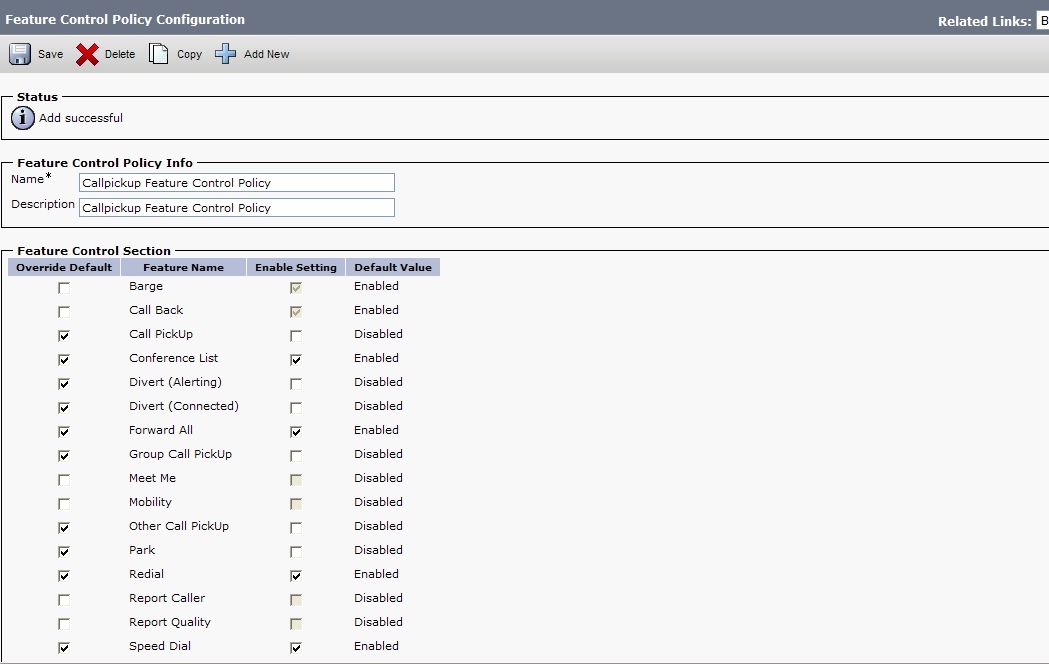Viewport: 1049px width, 664px height.
Task: Click the Copy document icon
Action: point(159,54)
